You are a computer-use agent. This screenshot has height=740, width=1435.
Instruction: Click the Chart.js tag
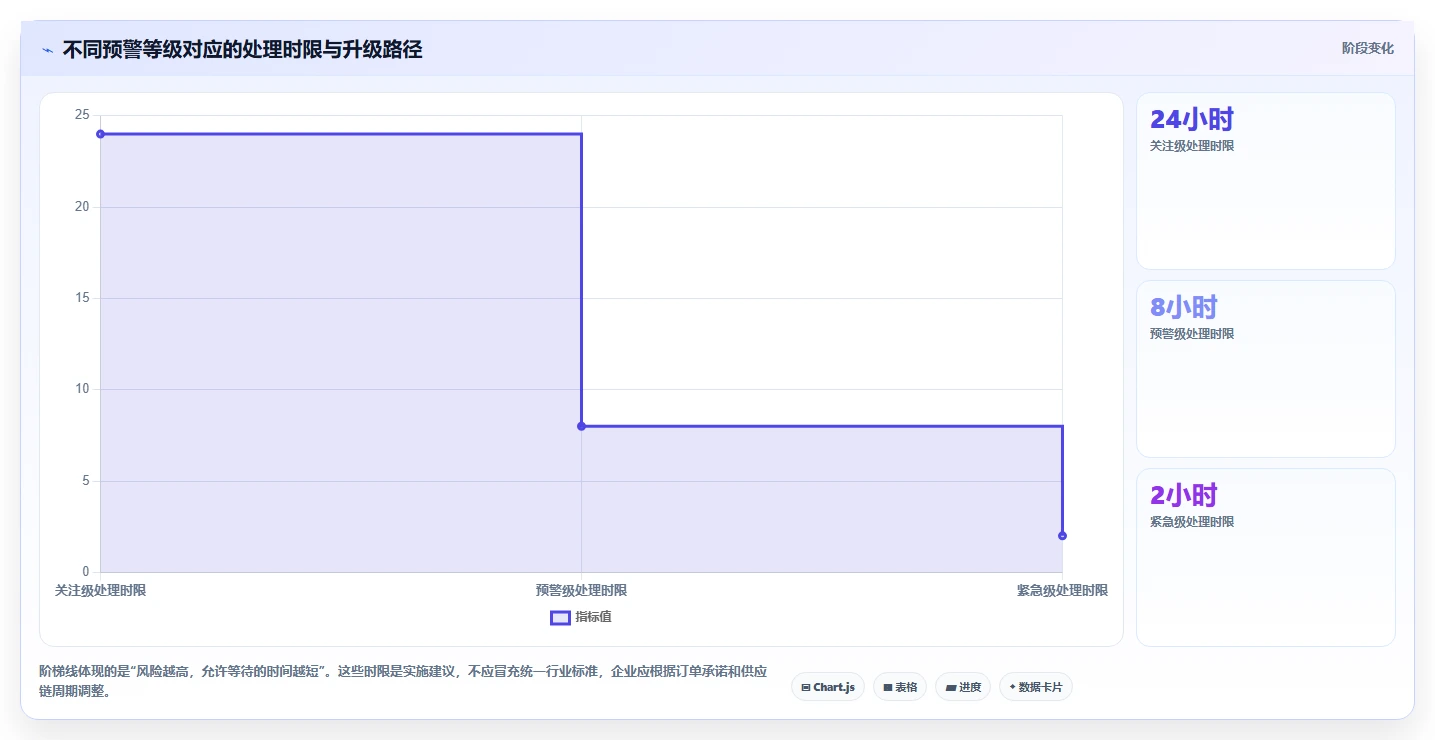click(x=828, y=687)
